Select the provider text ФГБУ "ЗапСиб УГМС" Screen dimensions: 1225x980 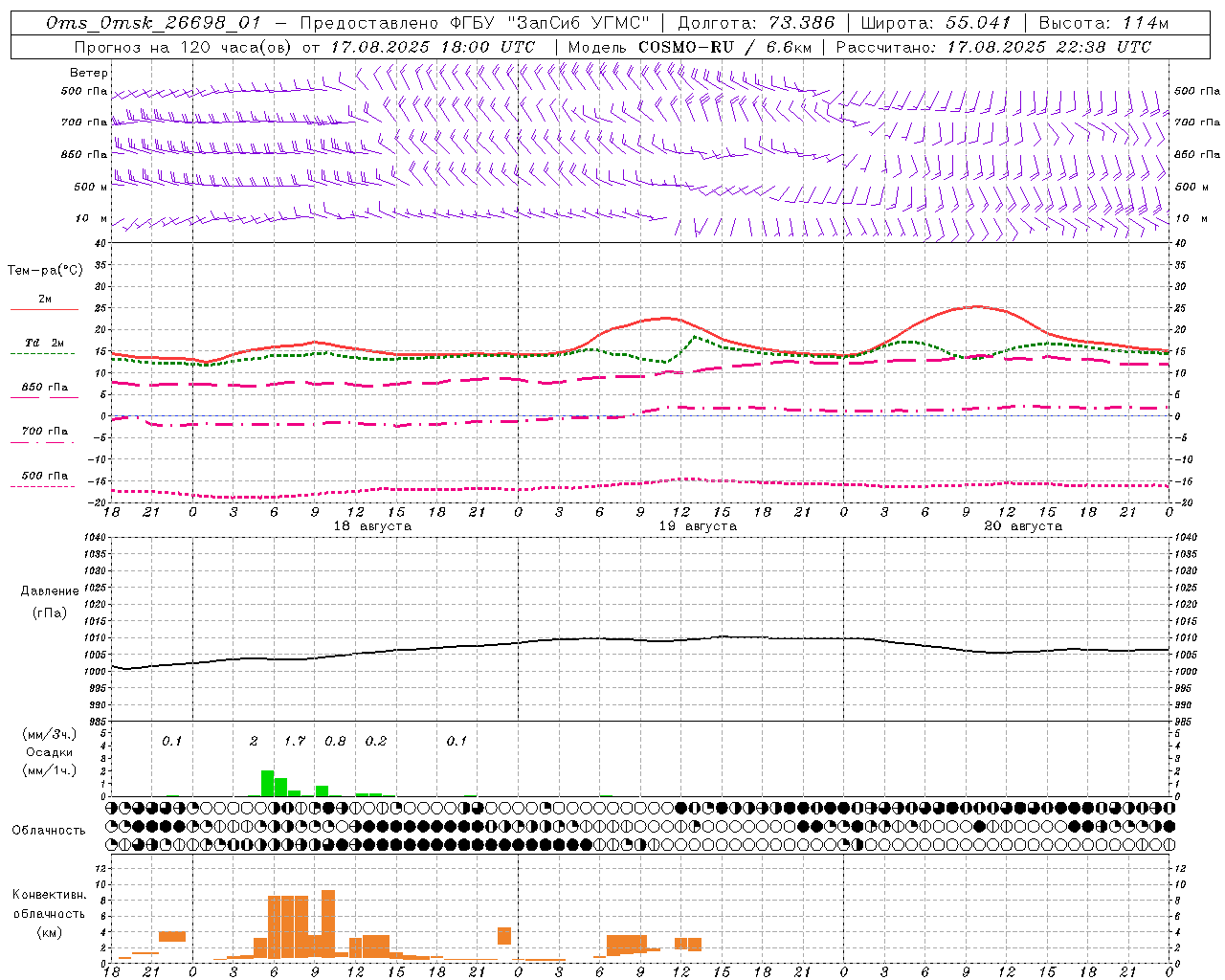point(549,23)
